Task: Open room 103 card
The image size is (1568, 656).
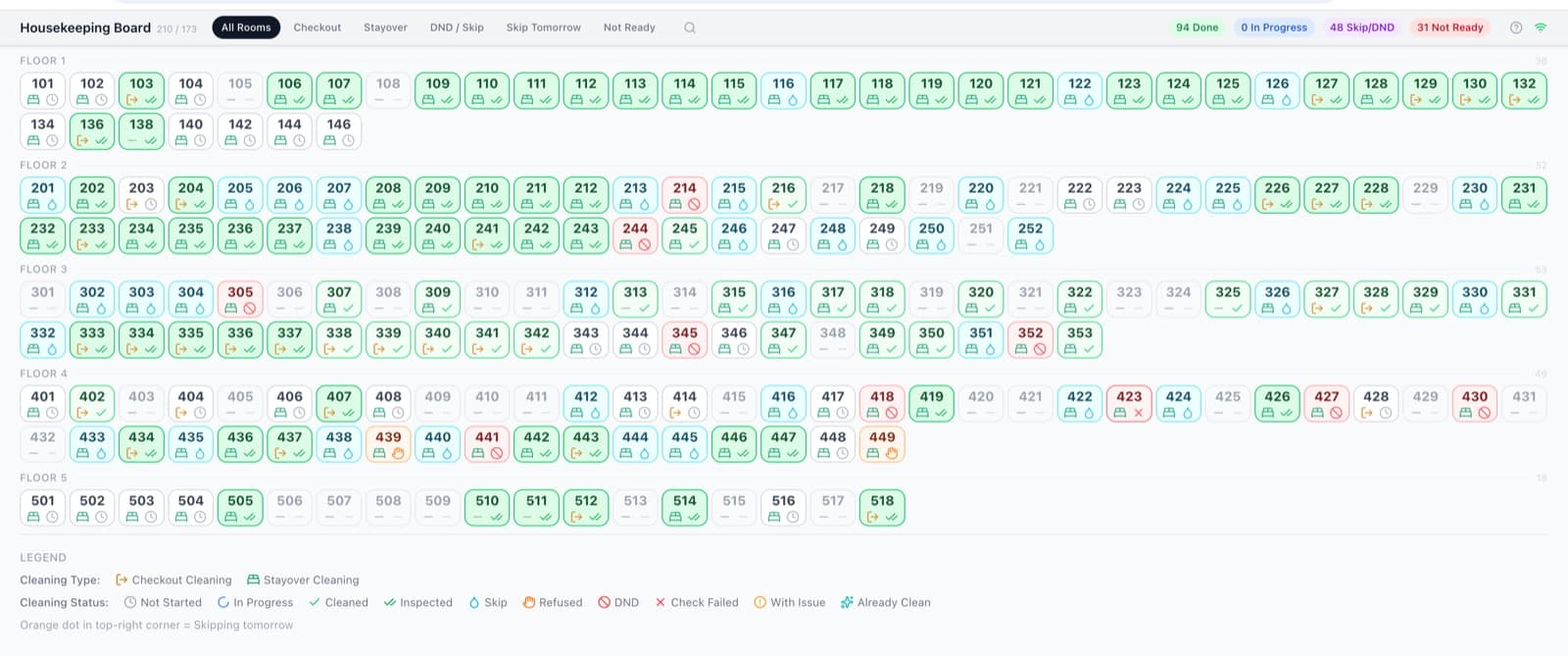Action: (141, 91)
